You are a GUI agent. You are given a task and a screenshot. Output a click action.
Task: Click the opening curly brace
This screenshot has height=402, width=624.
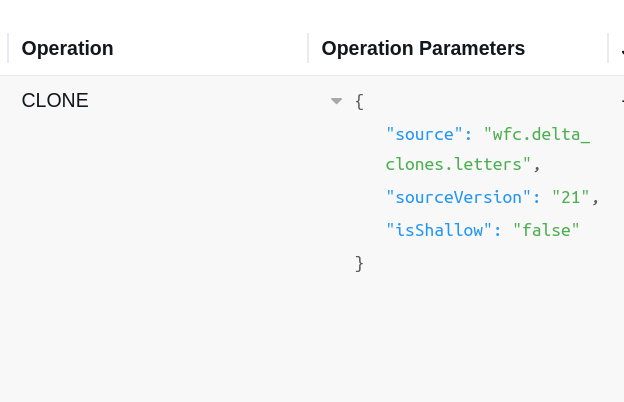pyautogui.click(x=359, y=101)
